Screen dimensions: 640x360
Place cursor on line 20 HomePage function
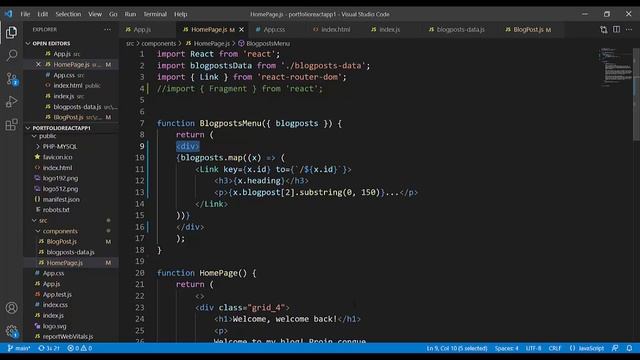point(207,273)
